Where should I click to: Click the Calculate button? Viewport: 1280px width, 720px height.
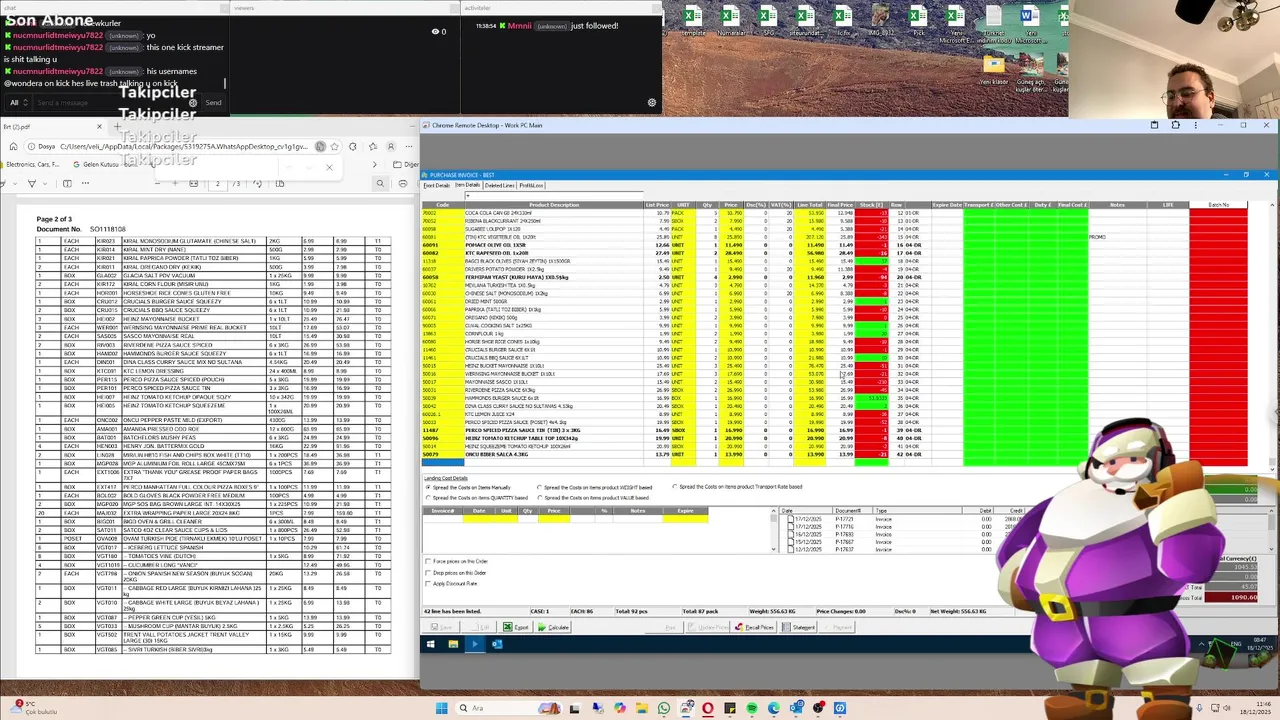[552, 627]
